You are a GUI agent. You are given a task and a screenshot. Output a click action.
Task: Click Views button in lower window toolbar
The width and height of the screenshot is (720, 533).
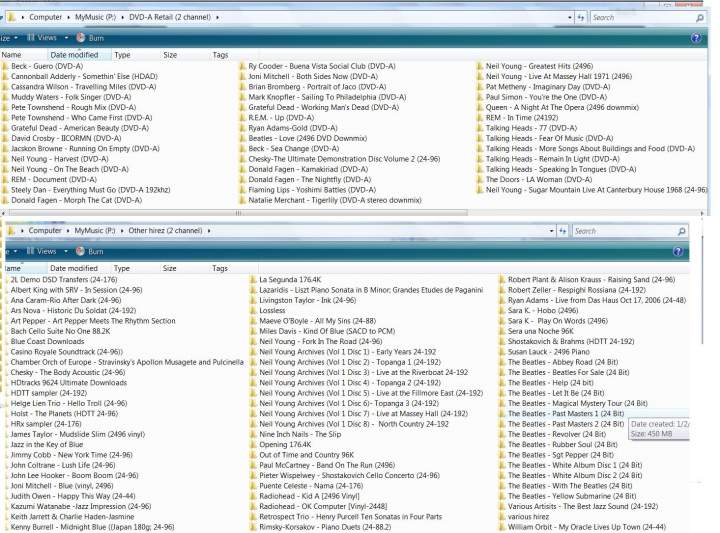[42, 251]
